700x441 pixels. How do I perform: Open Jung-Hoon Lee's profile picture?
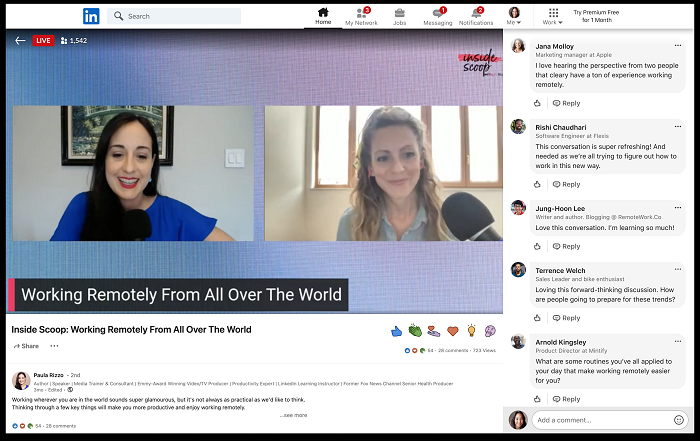pos(518,208)
